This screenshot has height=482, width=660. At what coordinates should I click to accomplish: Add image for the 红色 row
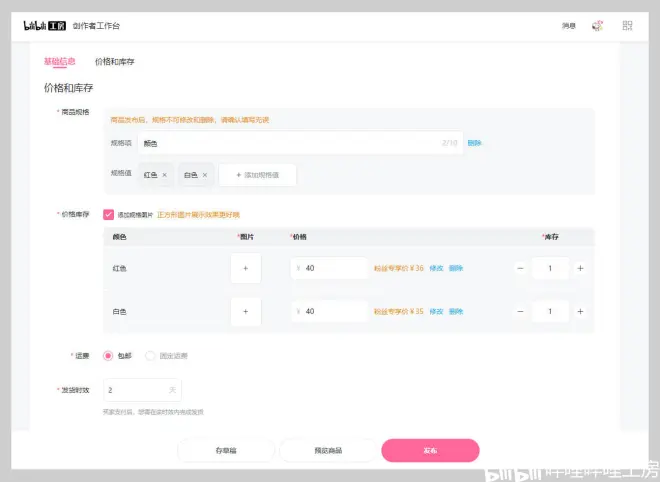point(245,269)
